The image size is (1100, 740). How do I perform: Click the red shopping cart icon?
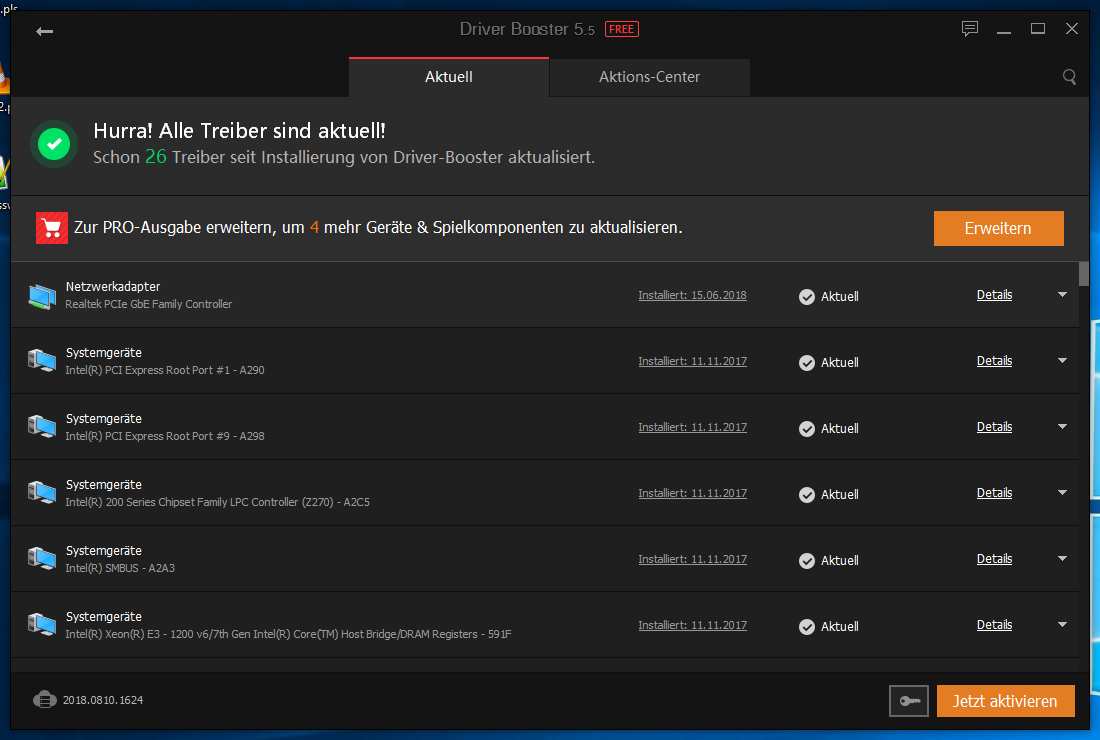pyautogui.click(x=52, y=228)
